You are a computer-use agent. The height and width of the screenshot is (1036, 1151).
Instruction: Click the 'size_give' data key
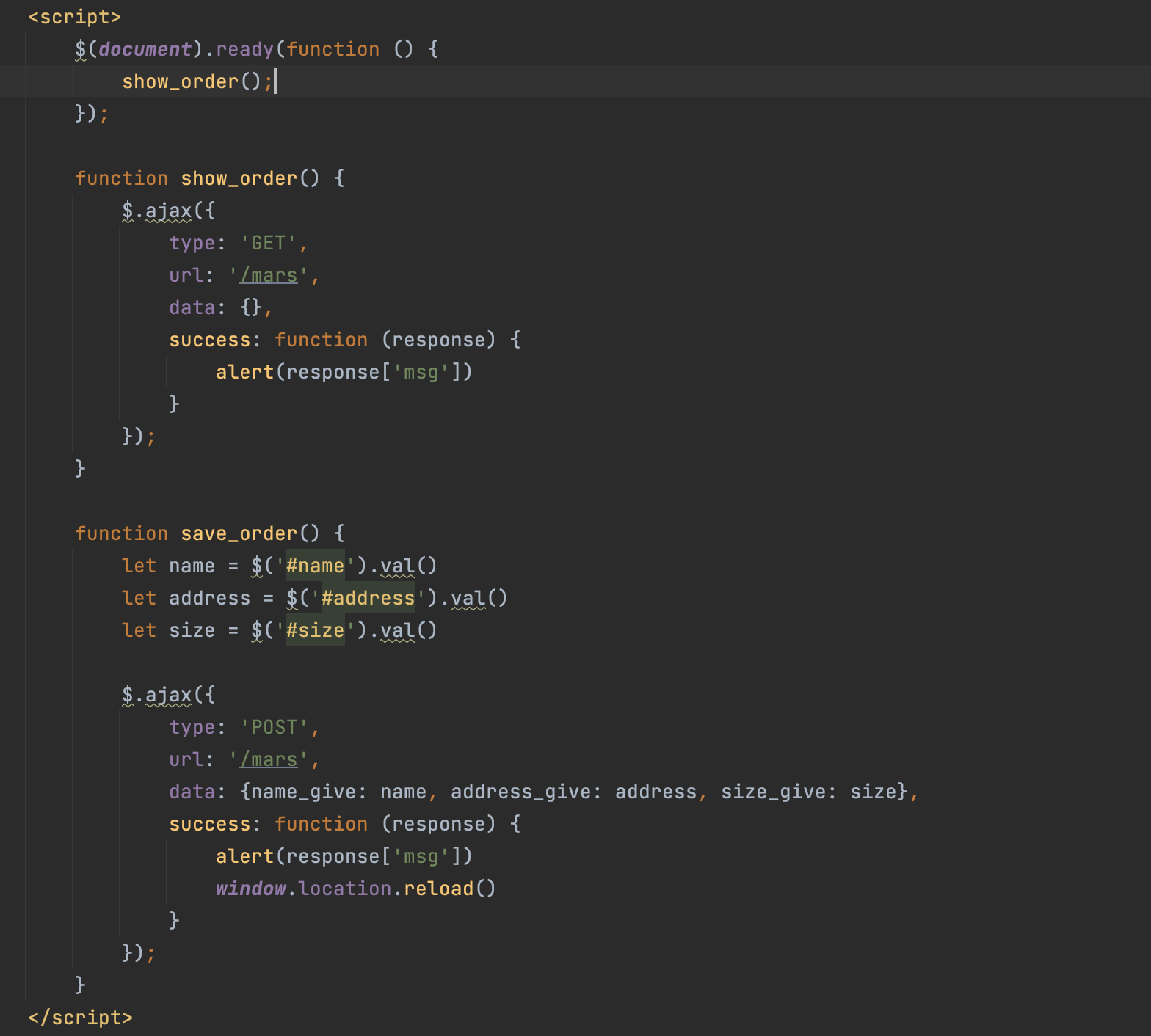pyautogui.click(x=774, y=792)
